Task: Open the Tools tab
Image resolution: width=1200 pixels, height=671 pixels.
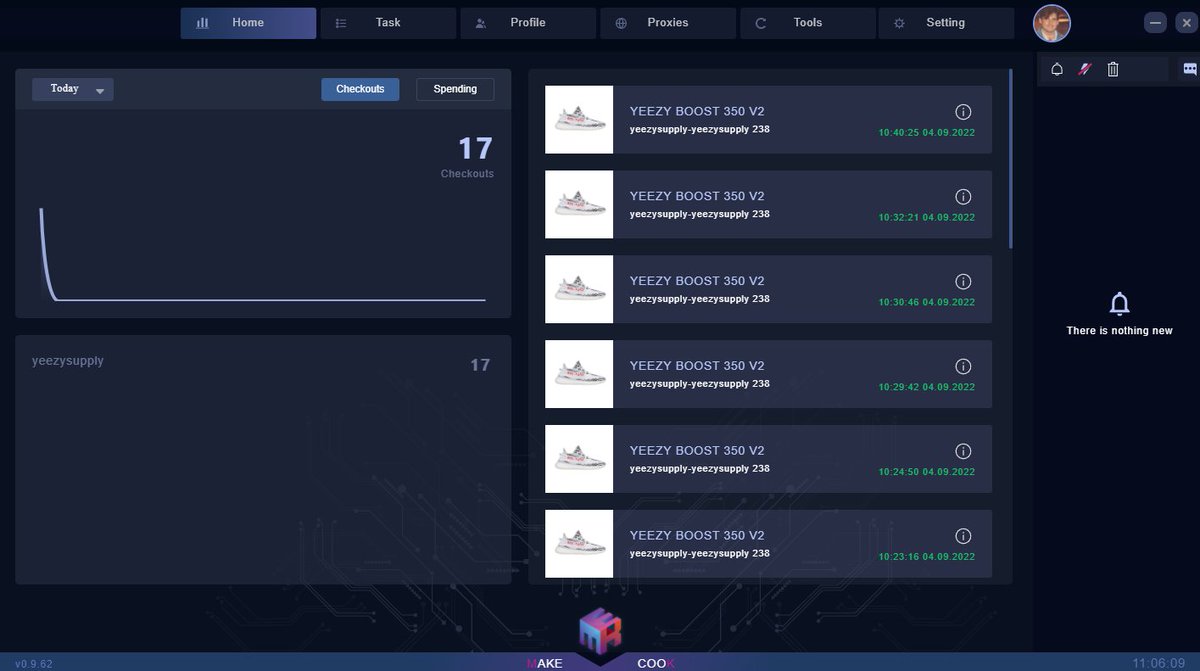Action: tap(807, 23)
